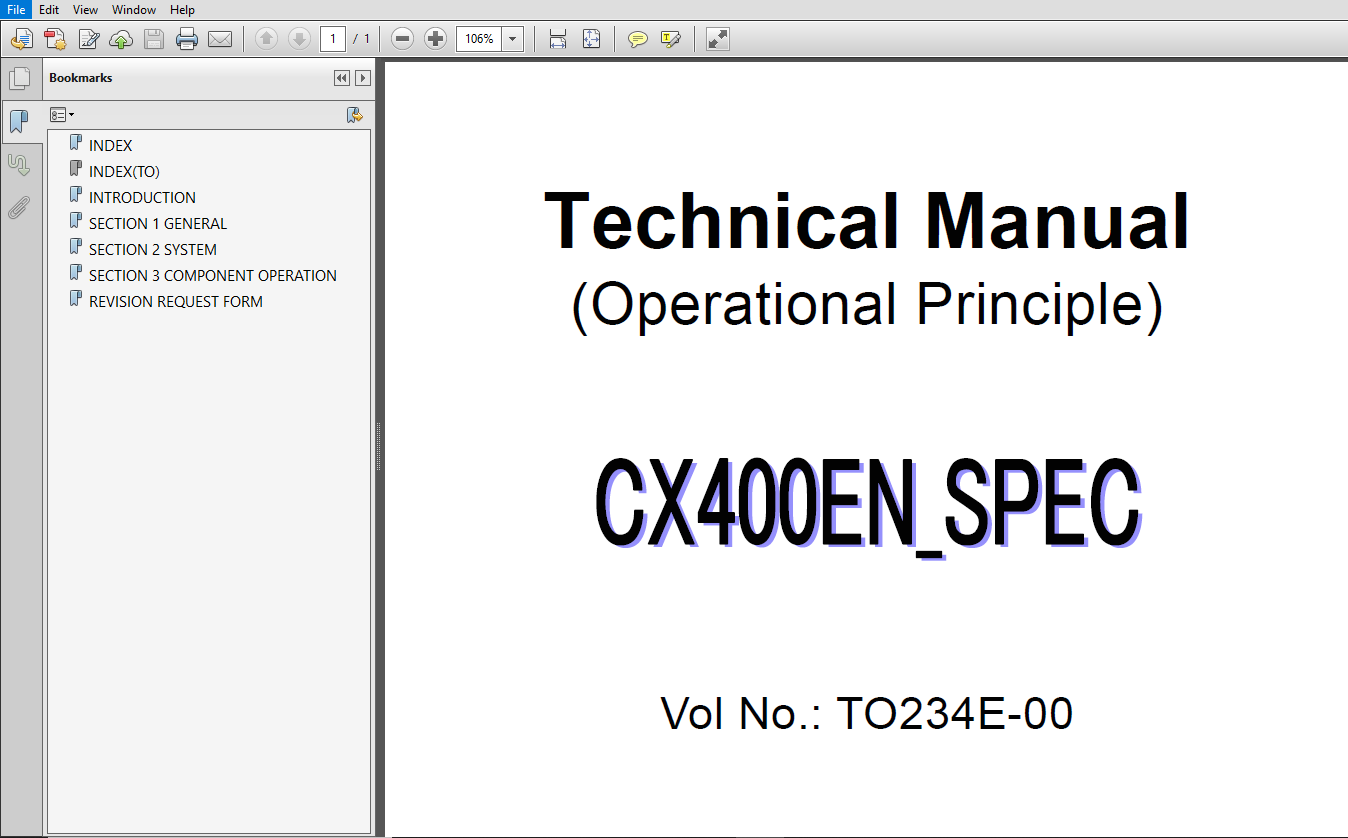1348x838 pixels.
Task: Open the zoom level dropdown arrow
Action: [513, 39]
